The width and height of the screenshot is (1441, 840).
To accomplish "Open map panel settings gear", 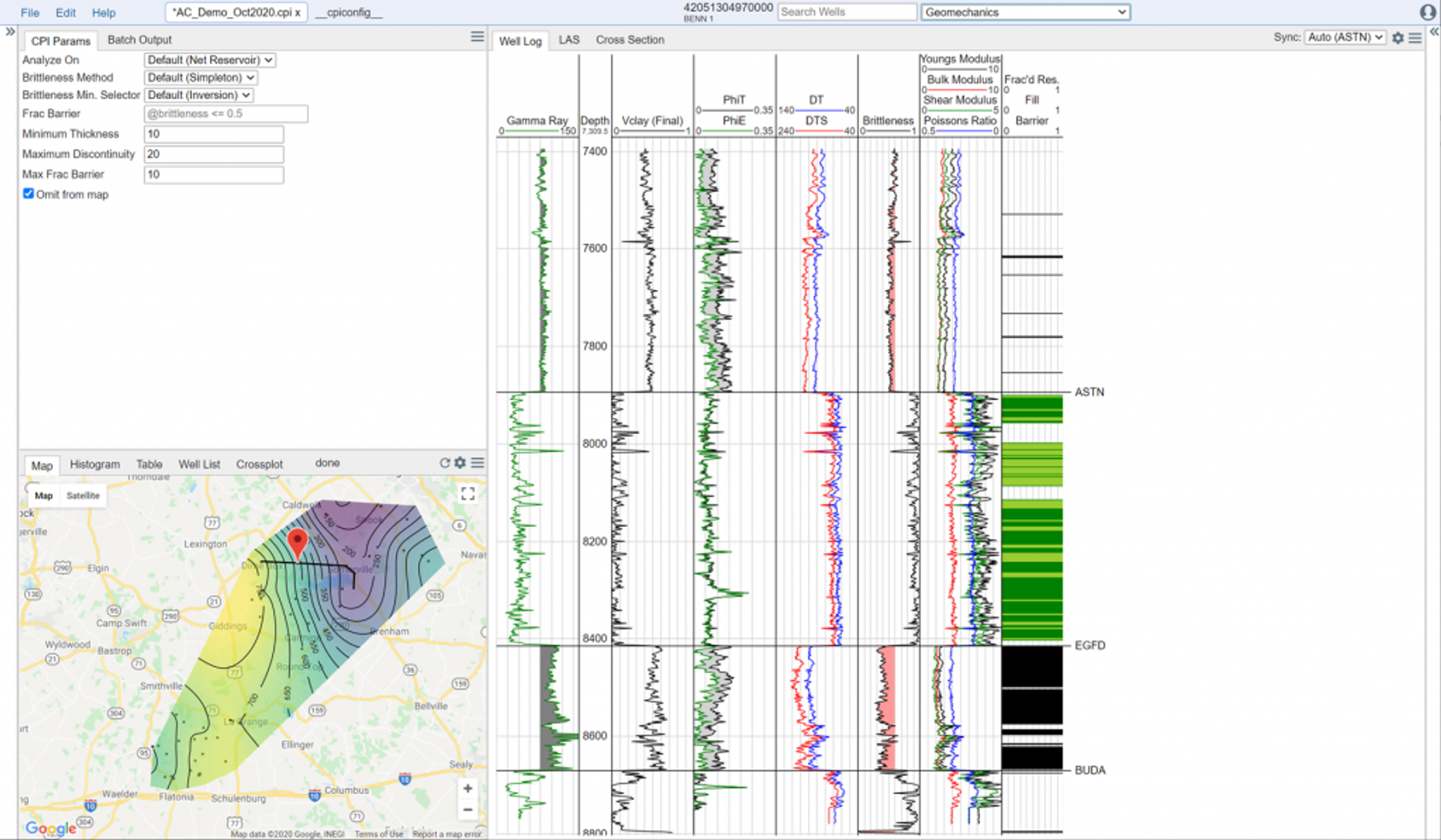I will tap(460, 463).
